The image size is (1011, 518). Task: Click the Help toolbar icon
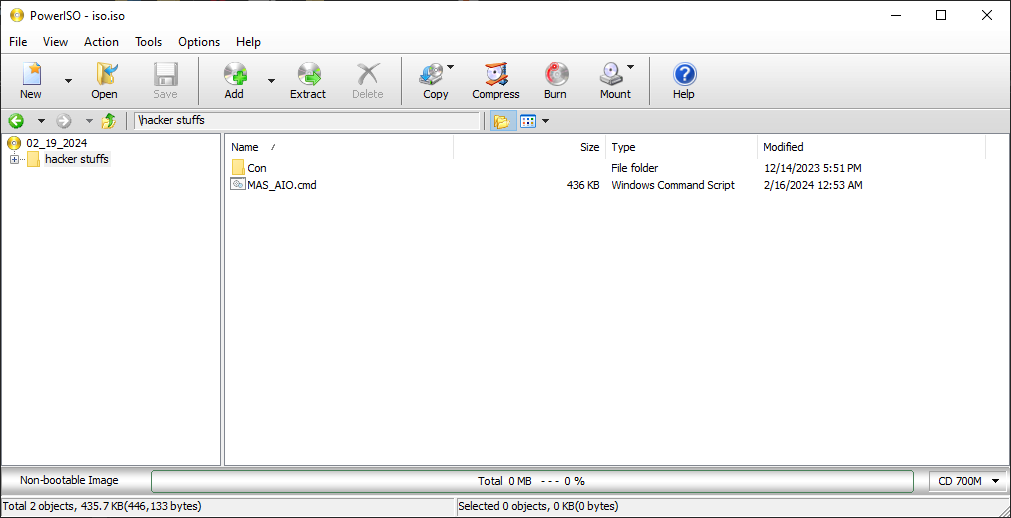[x=683, y=81]
